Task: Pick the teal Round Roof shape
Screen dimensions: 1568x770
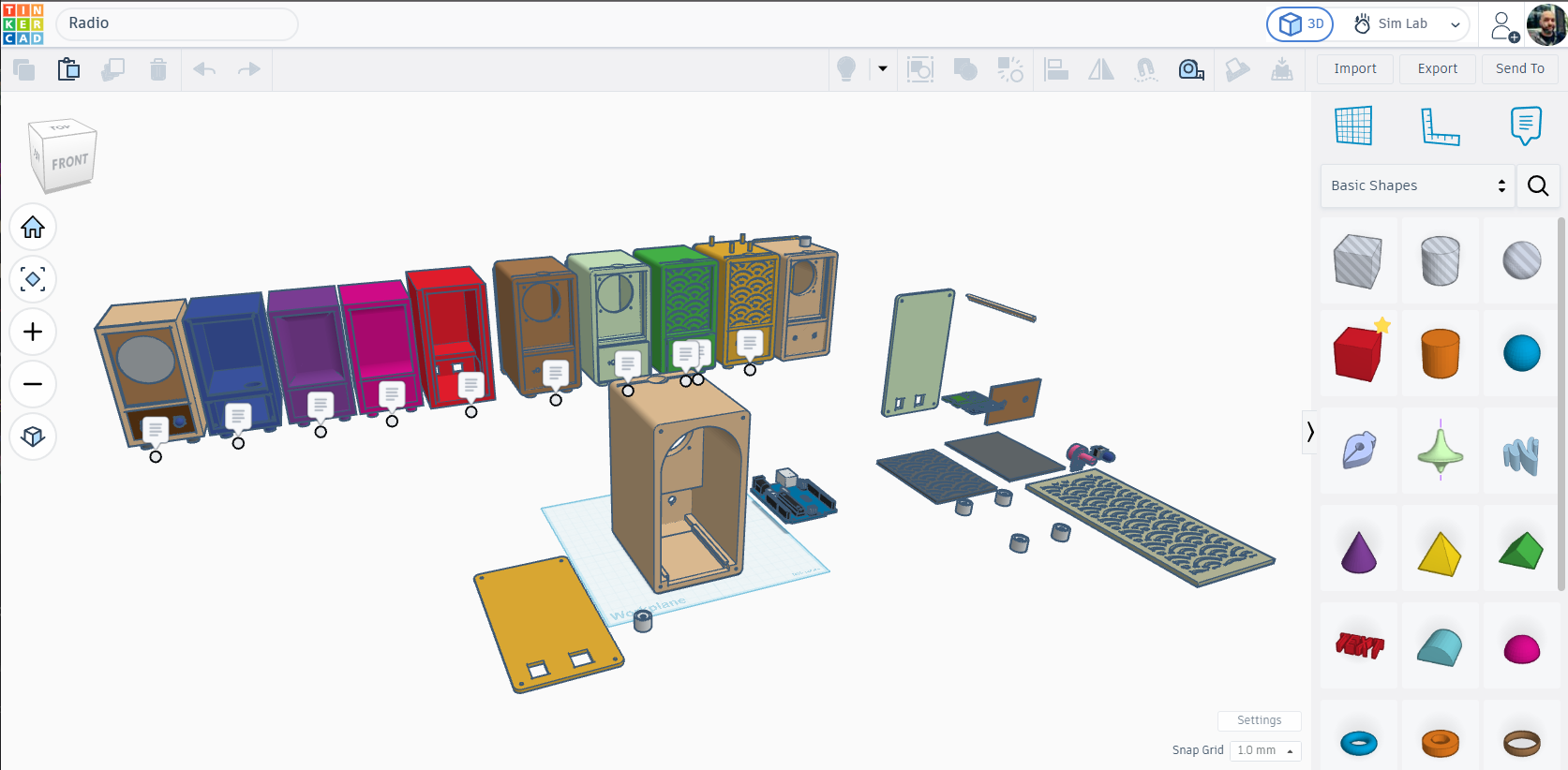Action: 1441,646
